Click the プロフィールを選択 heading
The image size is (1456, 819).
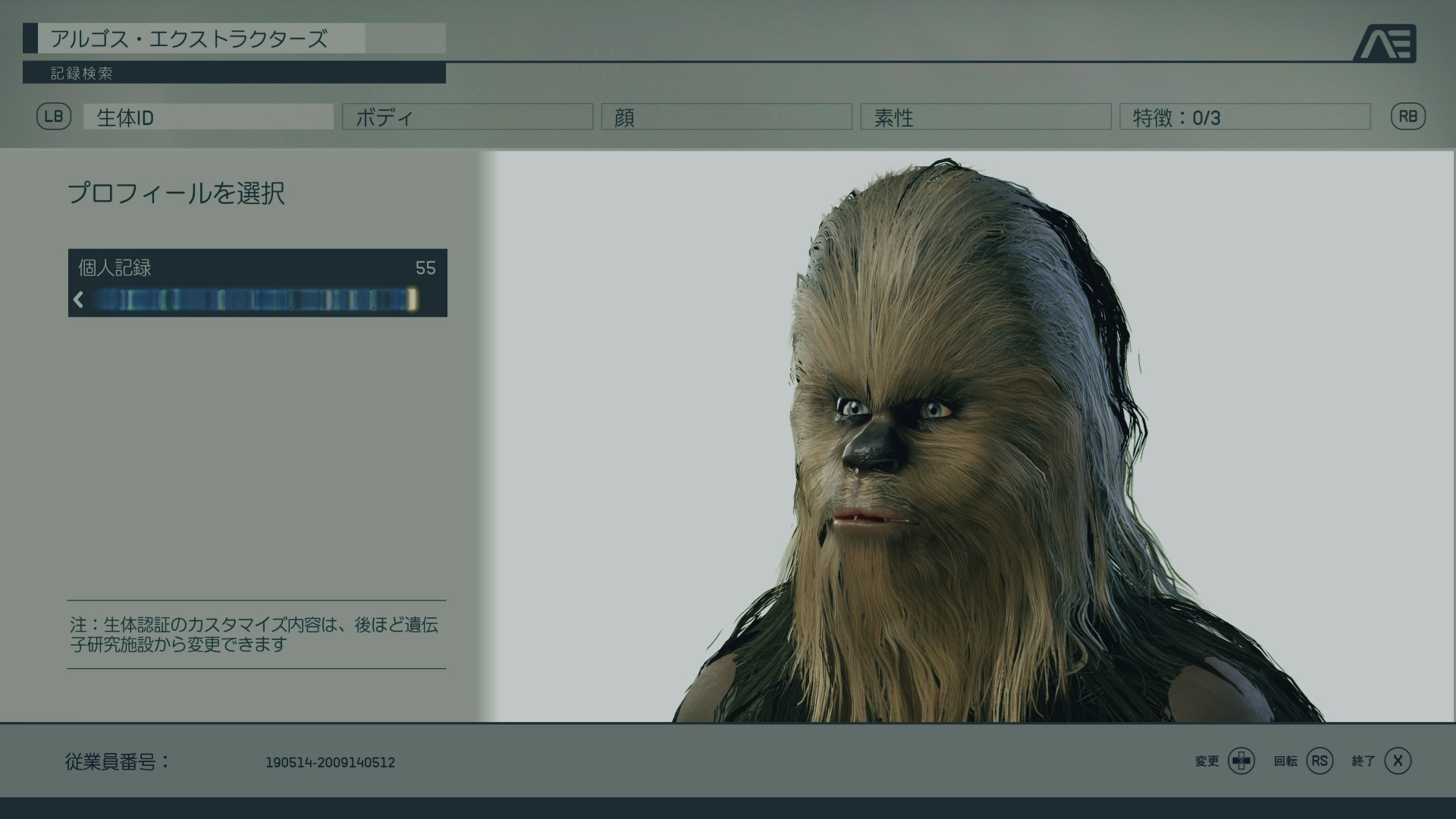[x=176, y=193]
